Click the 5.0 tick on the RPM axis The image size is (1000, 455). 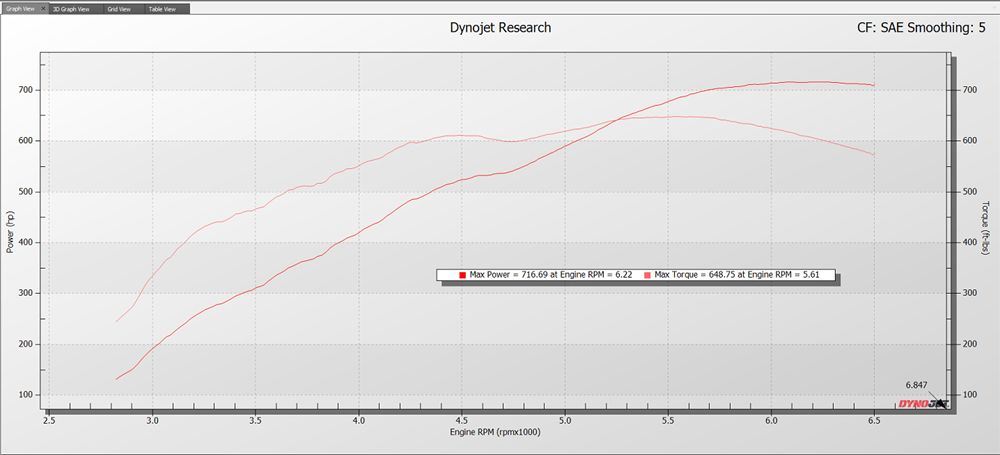[x=564, y=422]
